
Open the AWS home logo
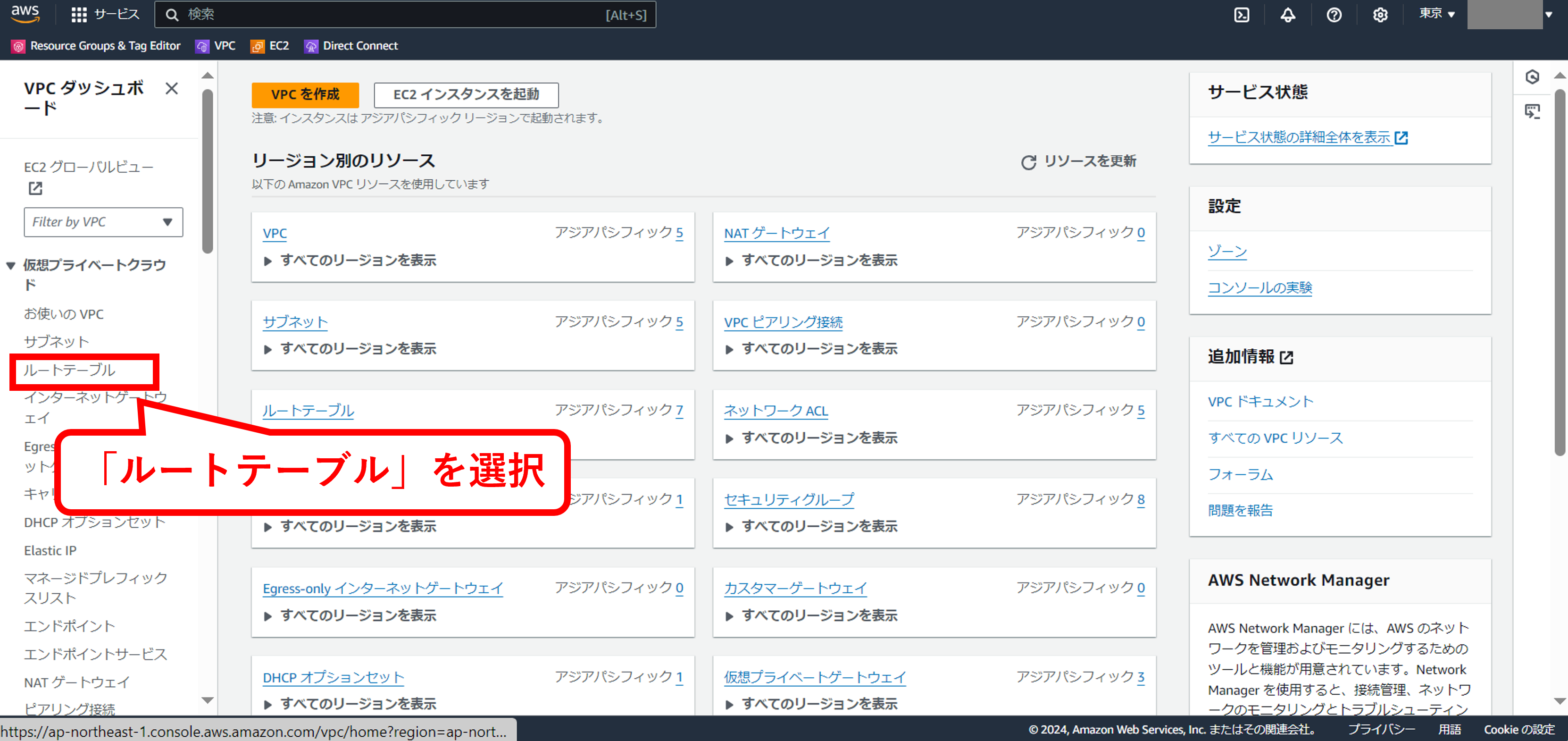click(25, 13)
